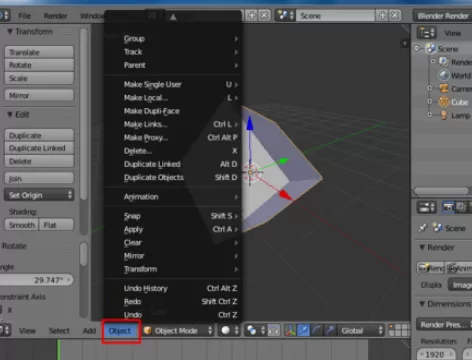Click the green timeline current frame marker
The width and height of the screenshot is (472, 360).
[59, 349]
